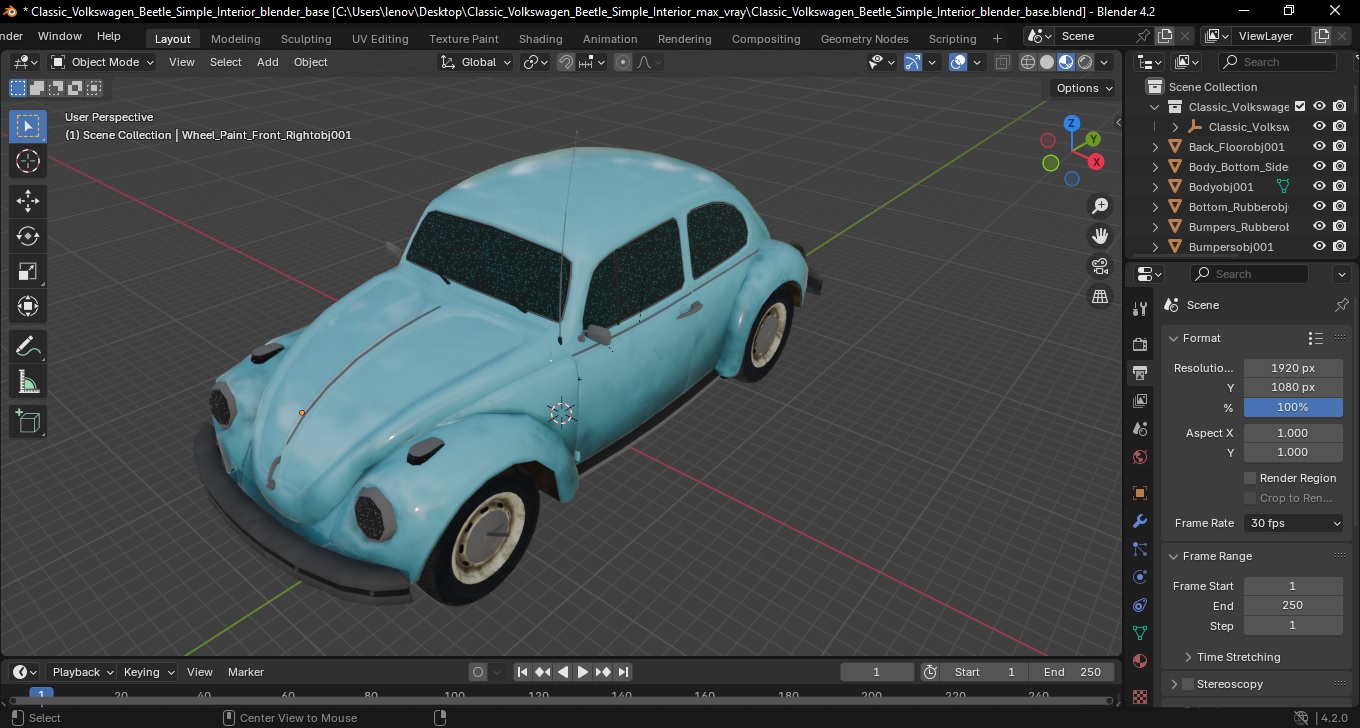Hide Bodyobj001 in viewport
Viewport: 1360px width, 728px height.
[x=1319, y=186]
